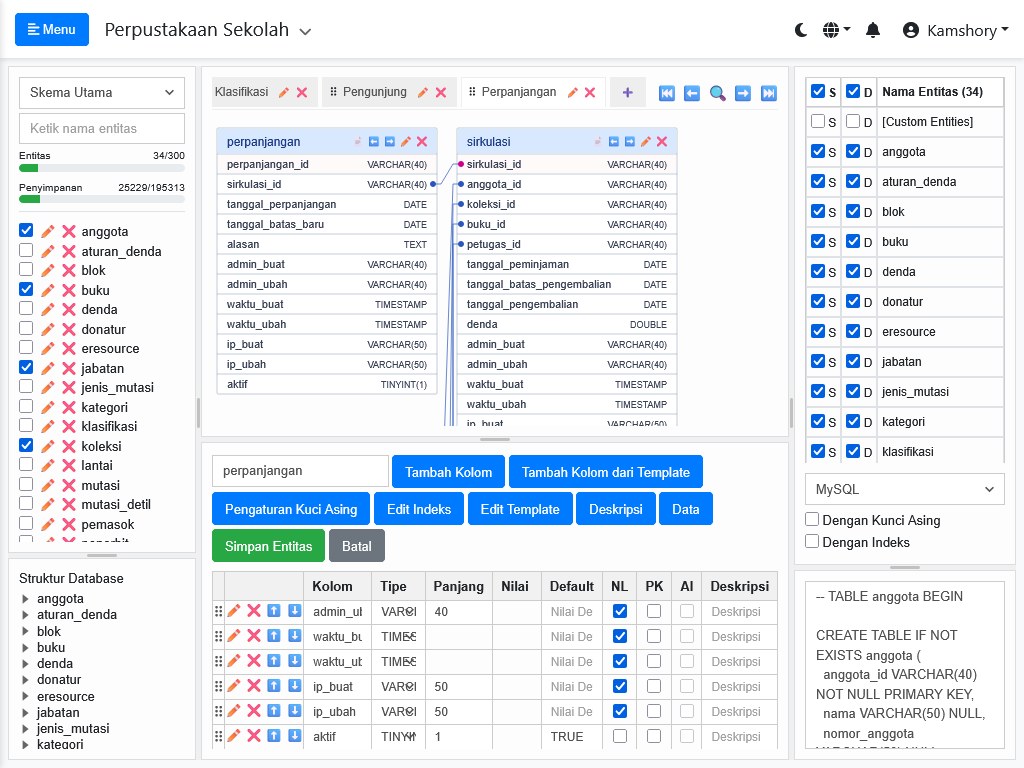Remove the sirkulasi entity from diagram

pos(662,141)
